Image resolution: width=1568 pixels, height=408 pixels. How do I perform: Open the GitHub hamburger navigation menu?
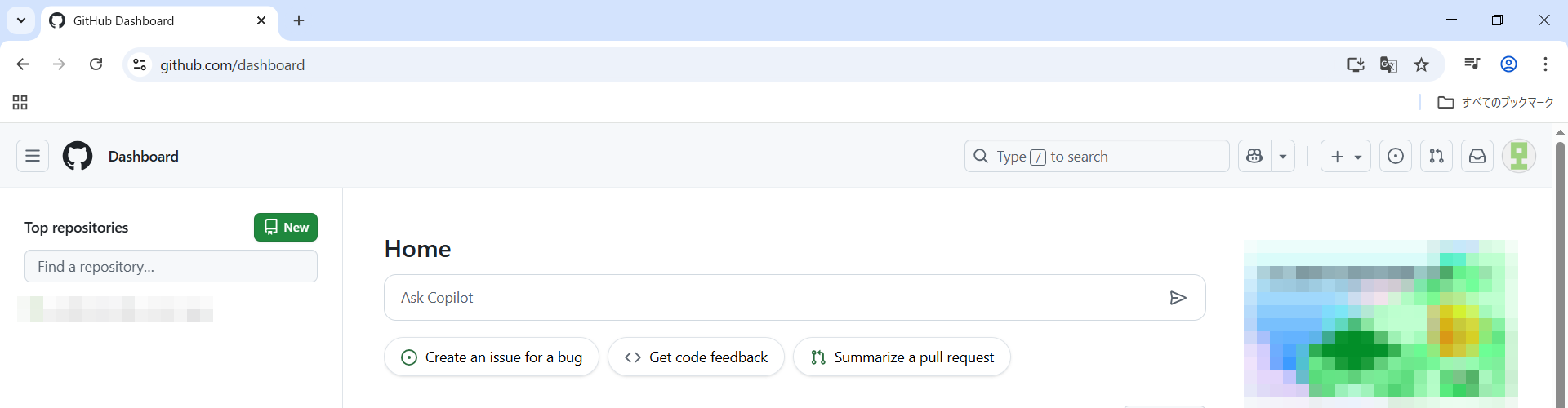click(33, 156)
